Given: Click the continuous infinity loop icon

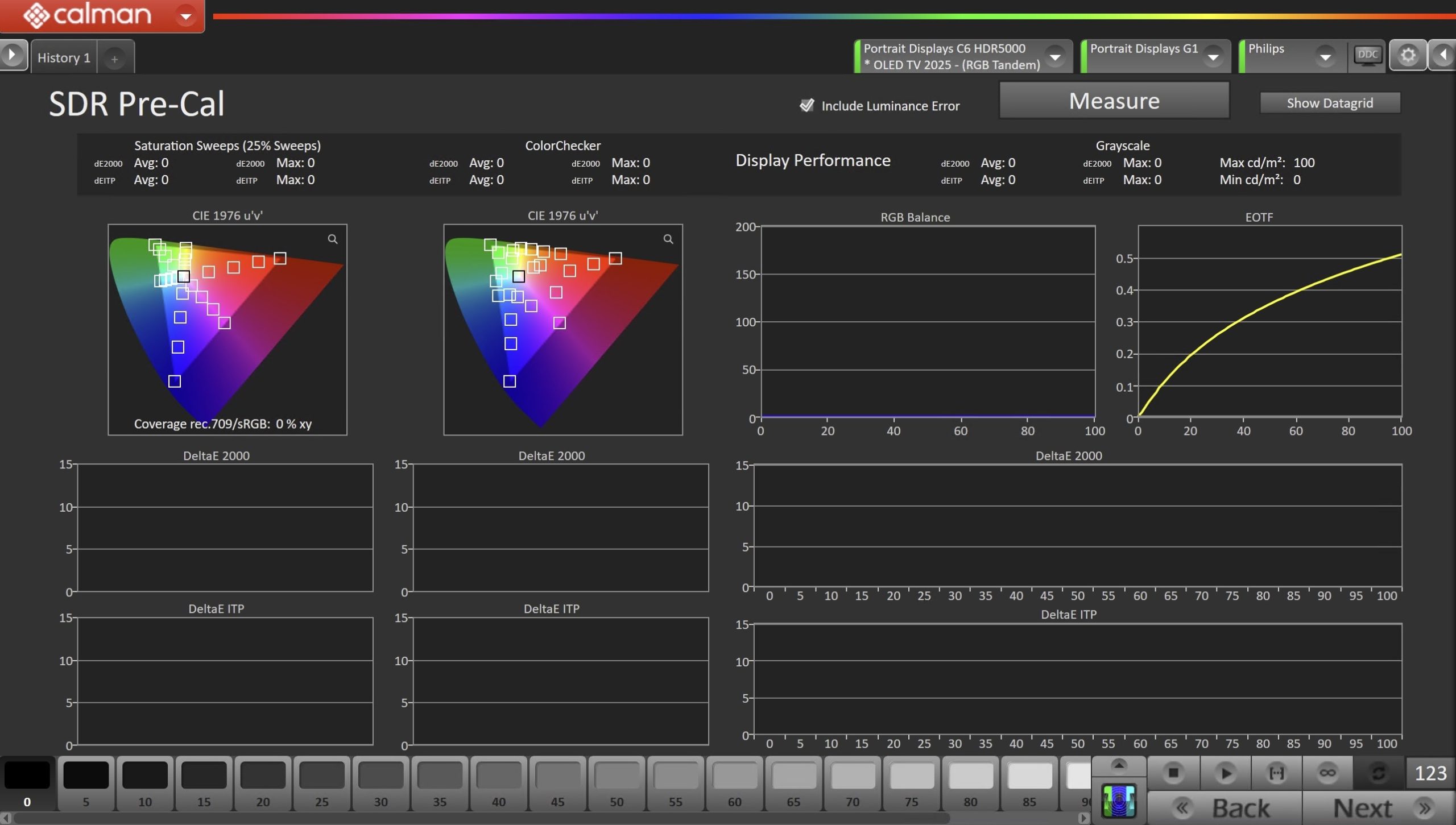Looking at the screenshot, I should click(x=1327, y=773).
